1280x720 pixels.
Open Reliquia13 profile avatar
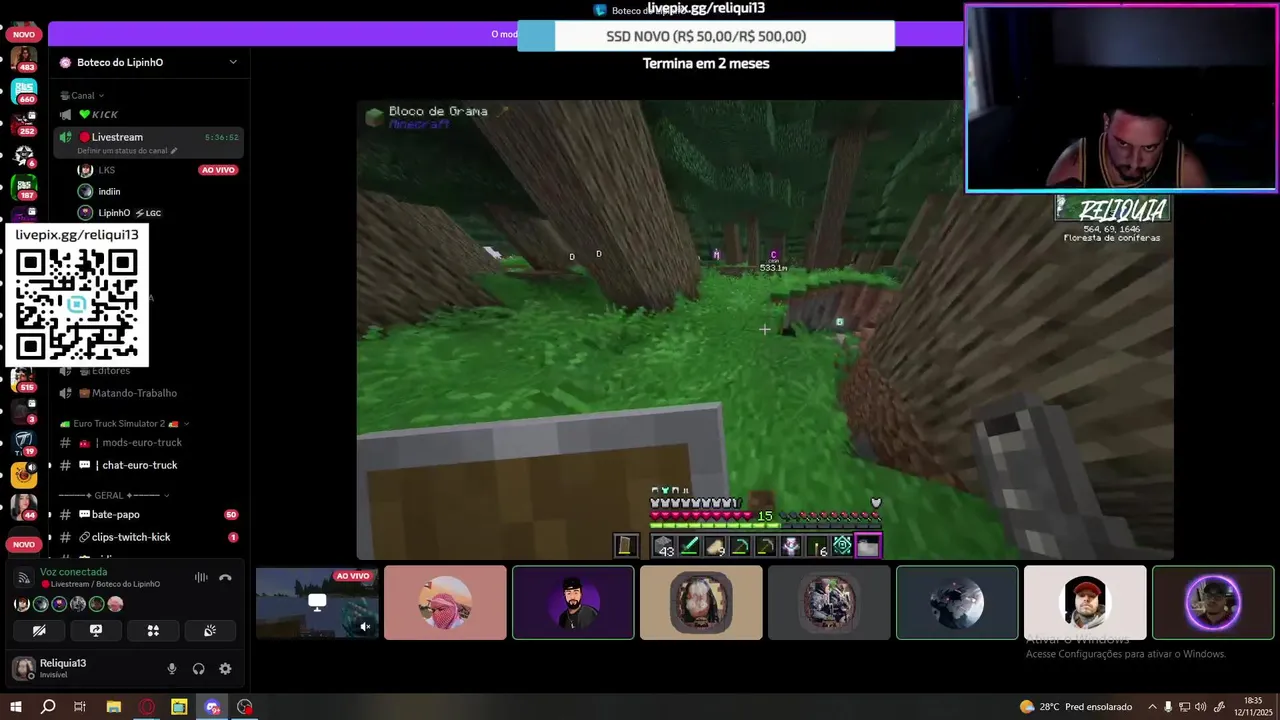pos(23,668)
